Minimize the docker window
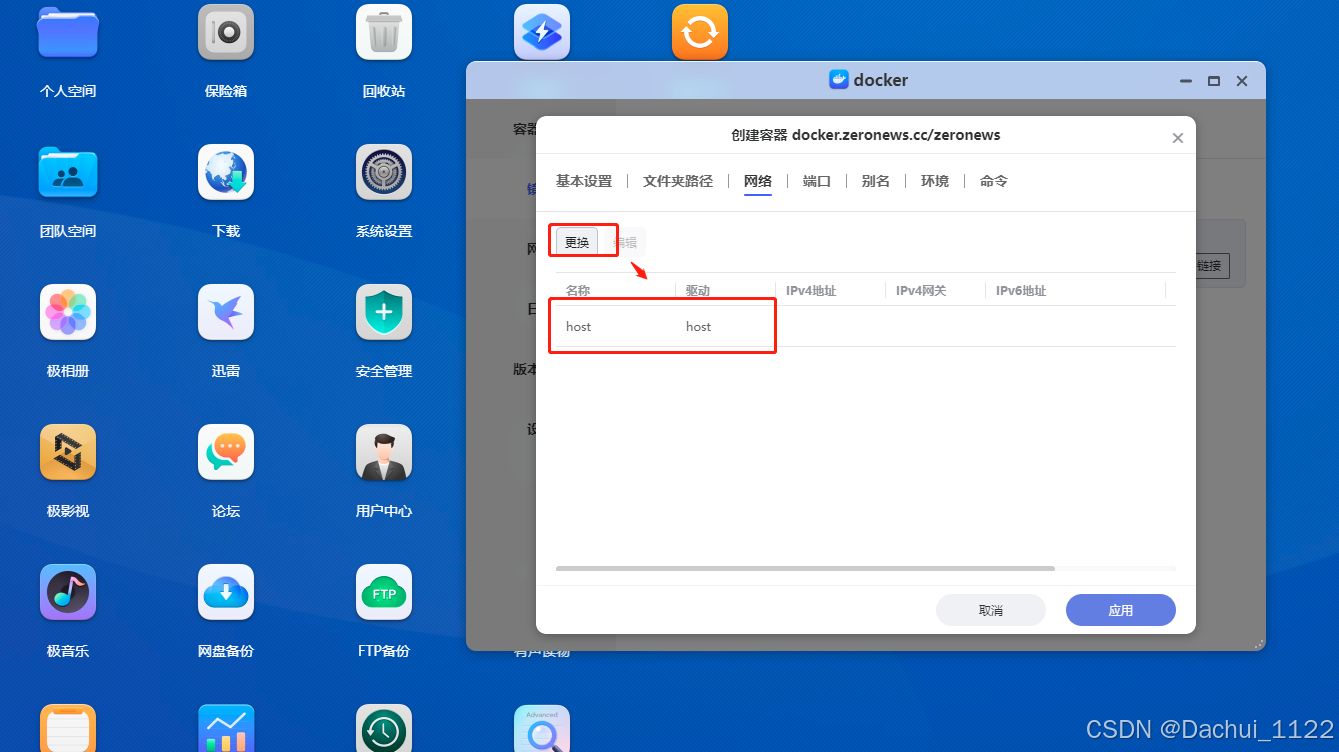 (1186, 81)
